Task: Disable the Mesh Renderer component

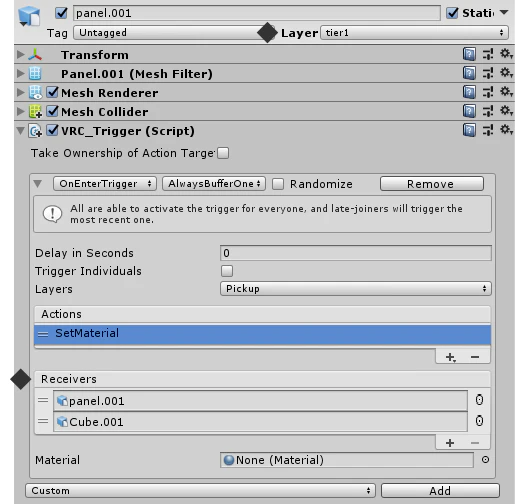Action: click(x=52, y=92)
